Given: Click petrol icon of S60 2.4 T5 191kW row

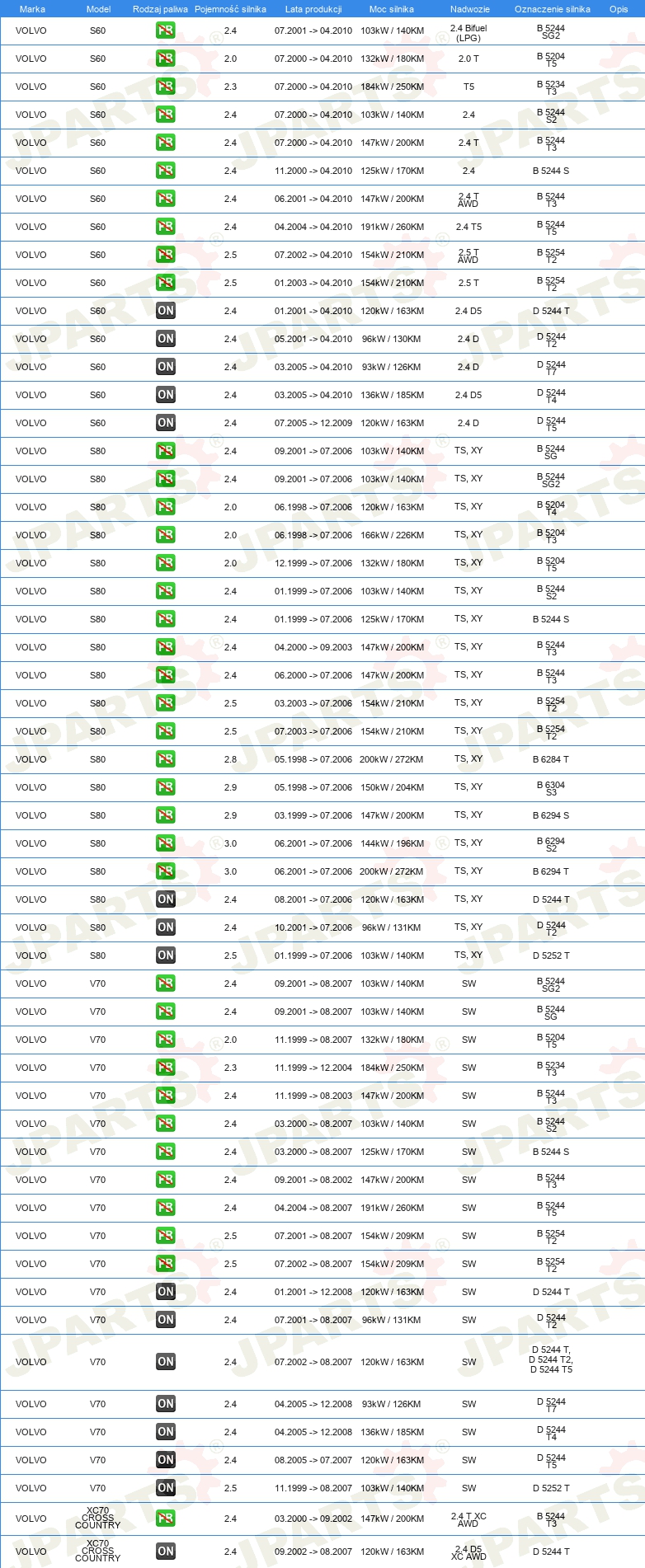Looking at the screenshot, I should point(166,227).
